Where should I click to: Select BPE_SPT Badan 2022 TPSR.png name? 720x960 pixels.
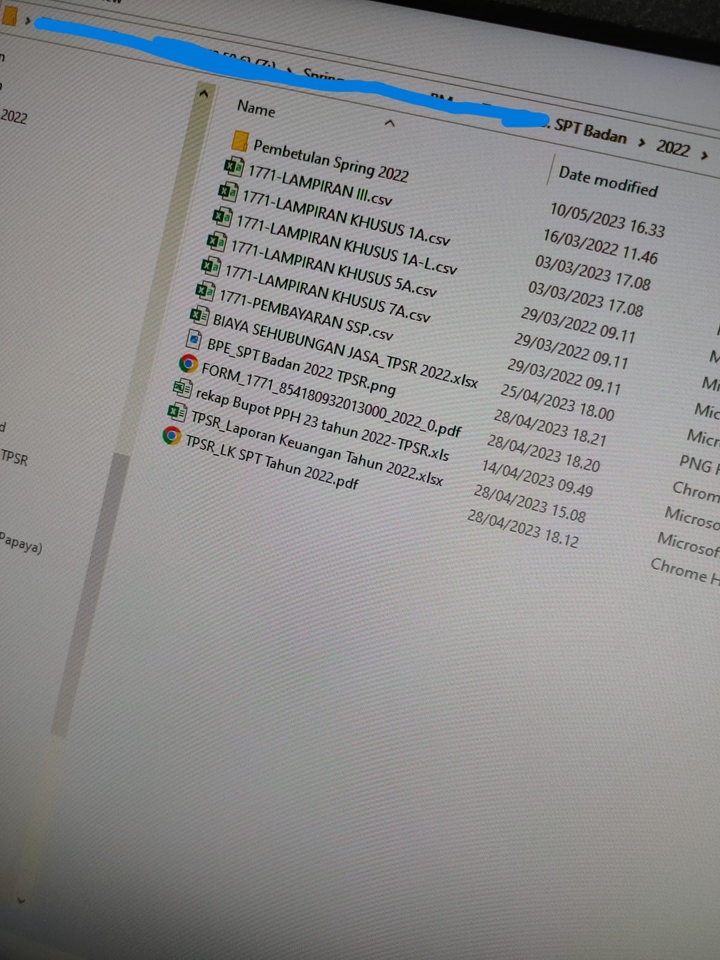[x=301, y=366]
